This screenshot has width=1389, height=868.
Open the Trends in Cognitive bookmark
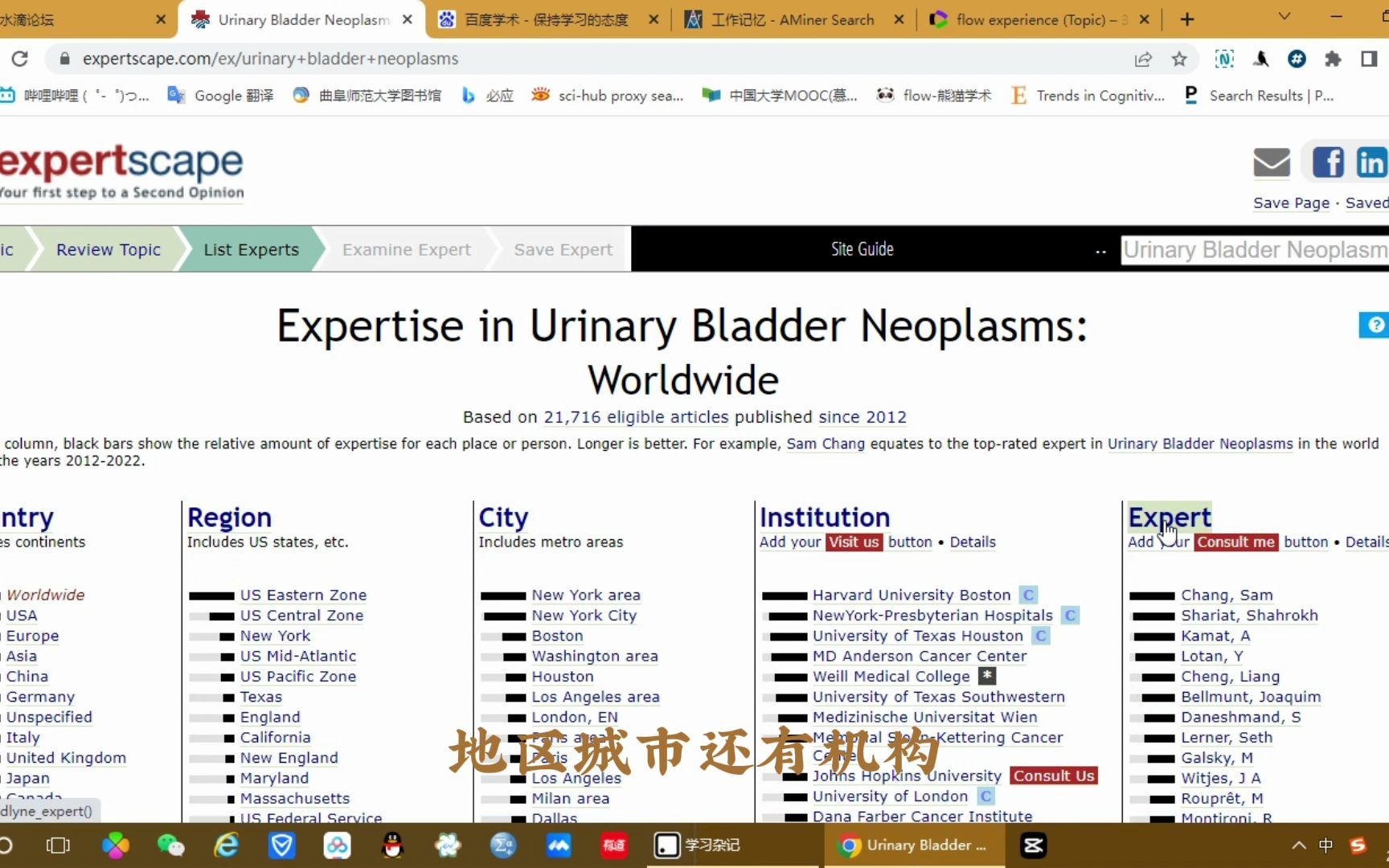pos(1088,96)
